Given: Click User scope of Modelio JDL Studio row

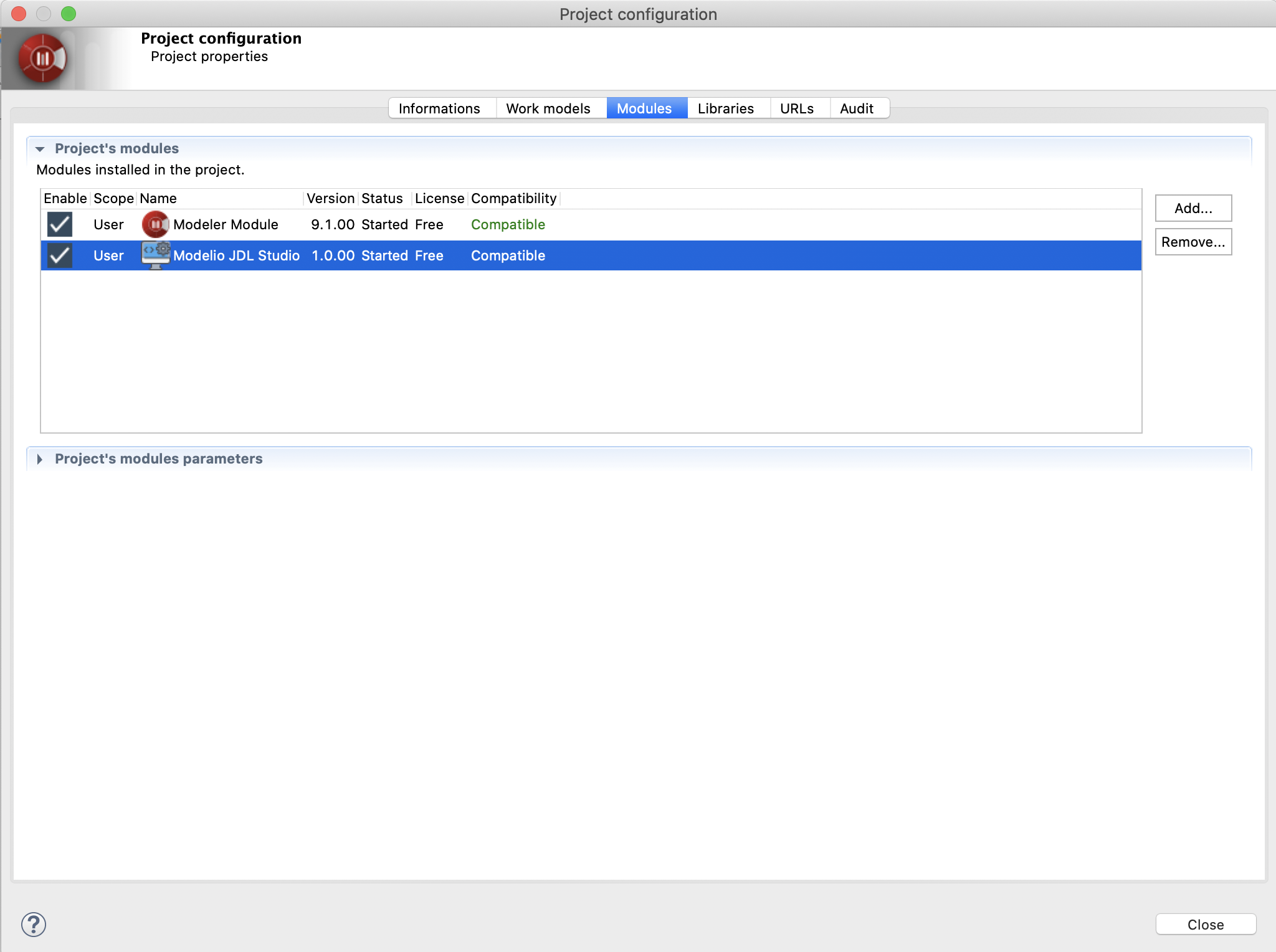Looking at the screenshot, I should [x=108, y=256].
